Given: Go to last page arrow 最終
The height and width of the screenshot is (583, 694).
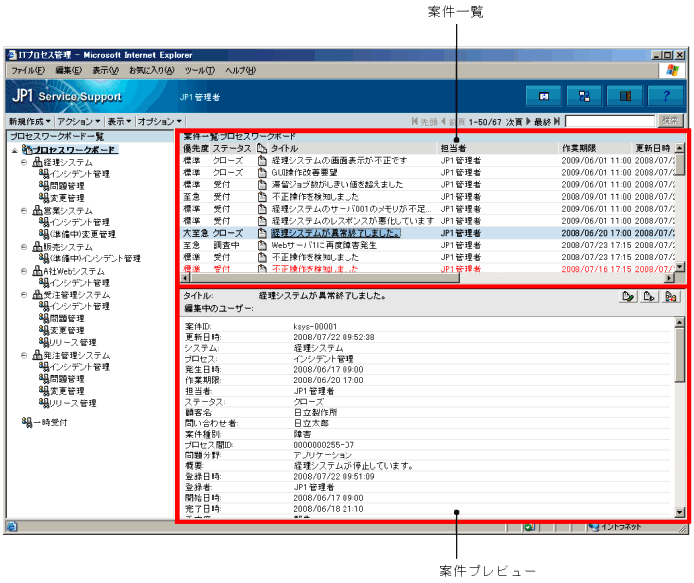Looking at the screenshot, I should tap(557, 121).
